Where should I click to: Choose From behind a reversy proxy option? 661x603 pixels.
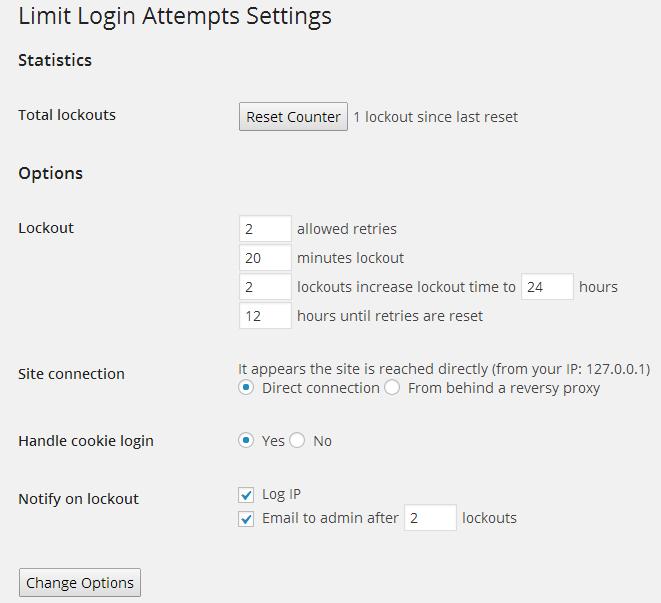pos(393,388)
